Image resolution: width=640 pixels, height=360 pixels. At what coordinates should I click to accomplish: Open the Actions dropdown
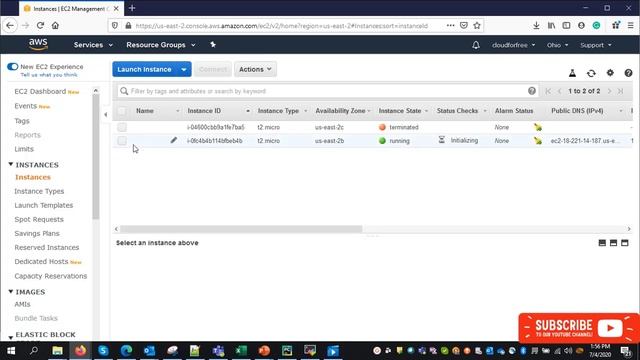[255, 69]
